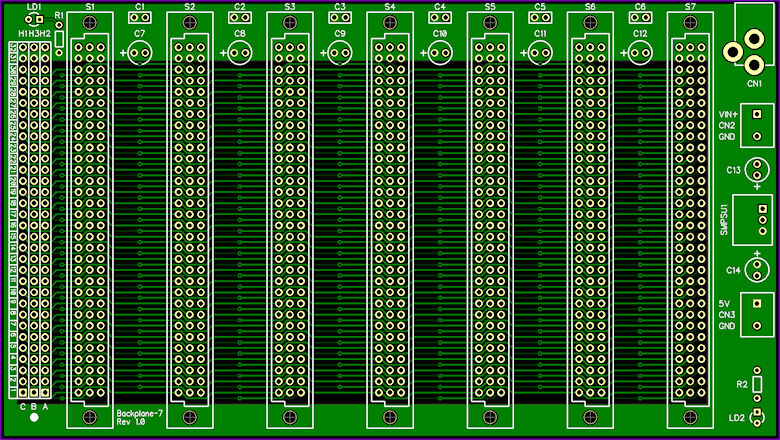
Task: Click the CN3 connector label
Action: pos(727,315)
